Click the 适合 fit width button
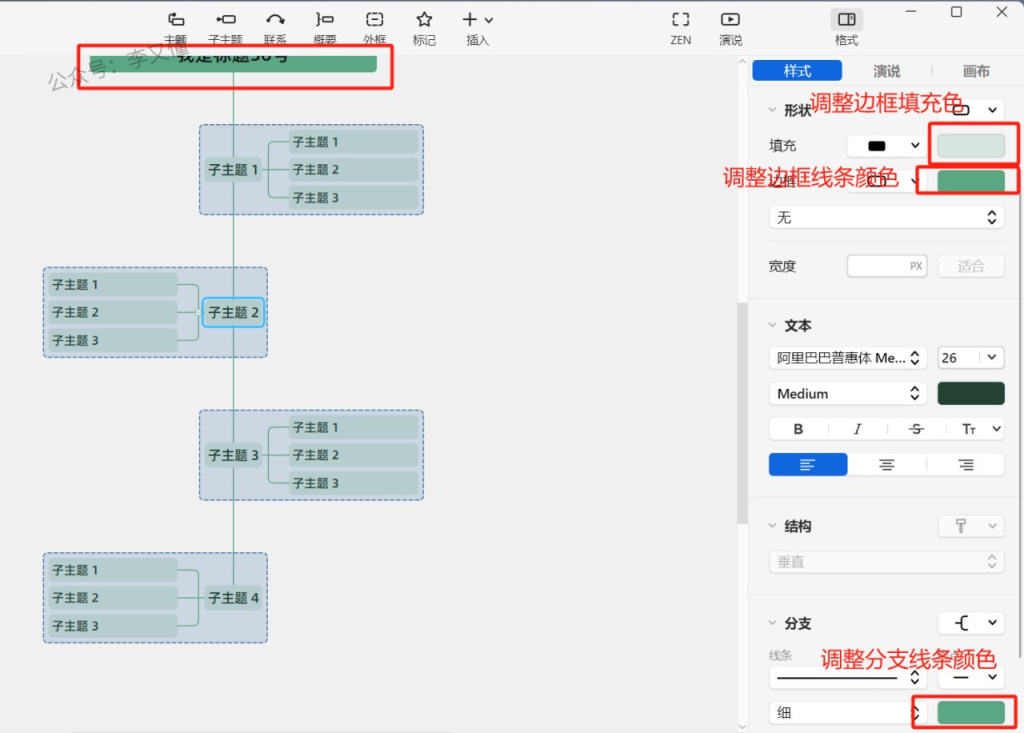Screen dimensions: 1024x733 coord(970,266)
